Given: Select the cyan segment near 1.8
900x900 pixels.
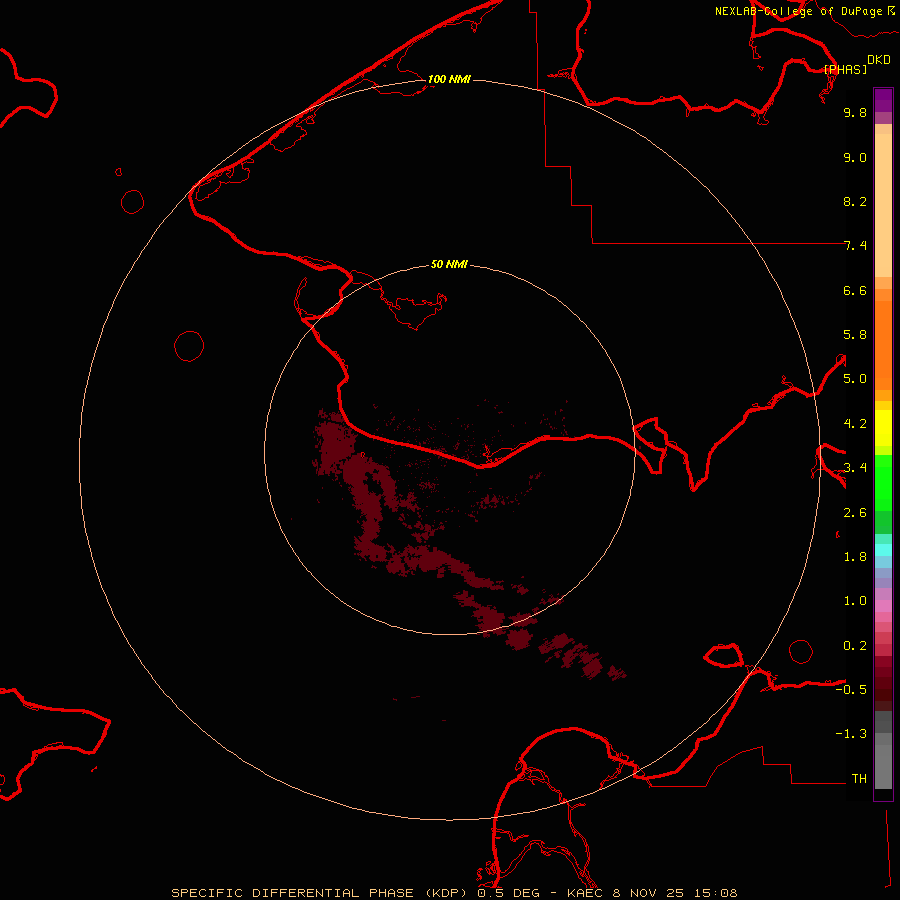Looking at the screenshot, I should [883, 549].
